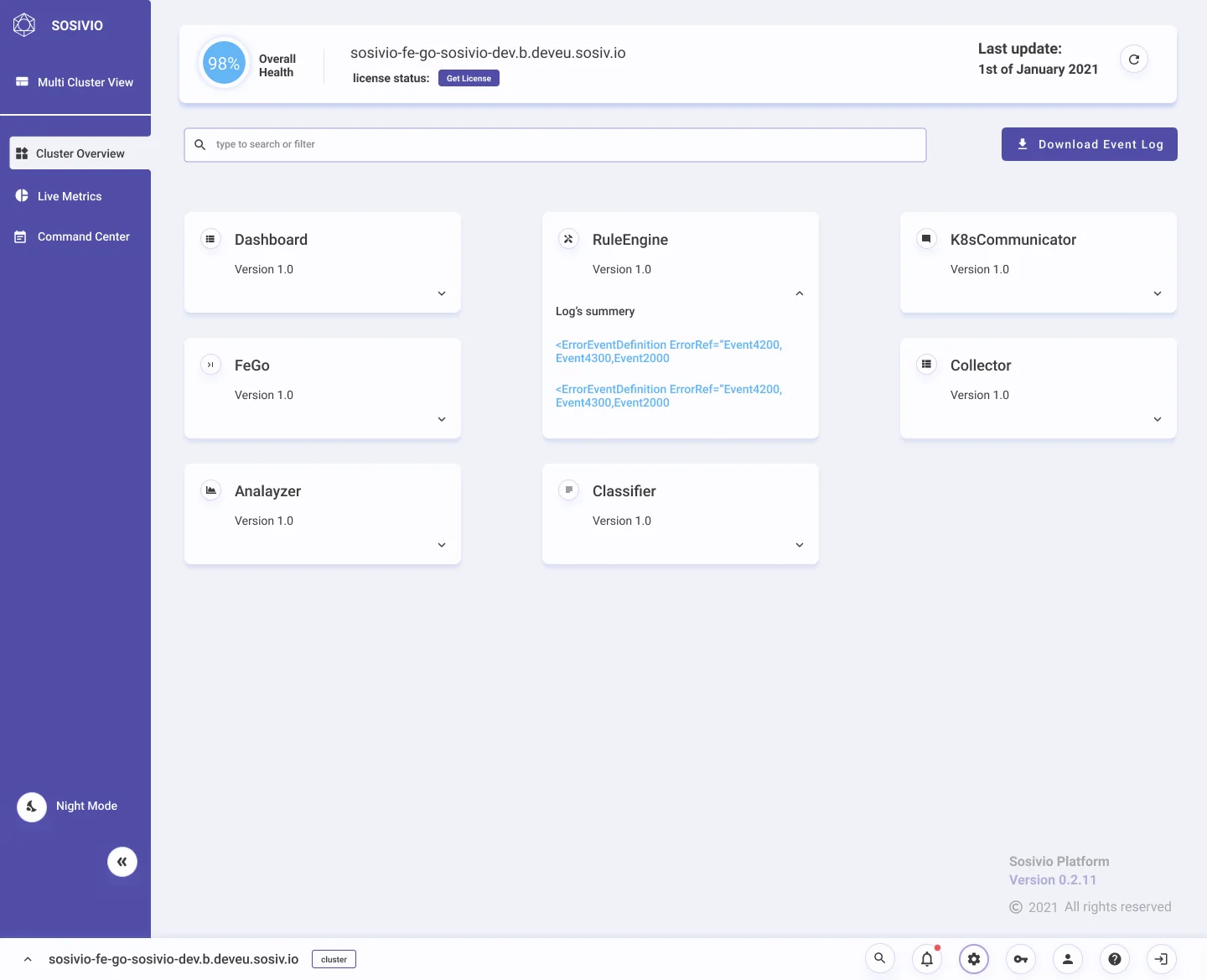Image resolution: width=1207 pixels, height=980 pixels.
Task: Open the second ErrorEventDefinition log link
Action: point(669,396)
